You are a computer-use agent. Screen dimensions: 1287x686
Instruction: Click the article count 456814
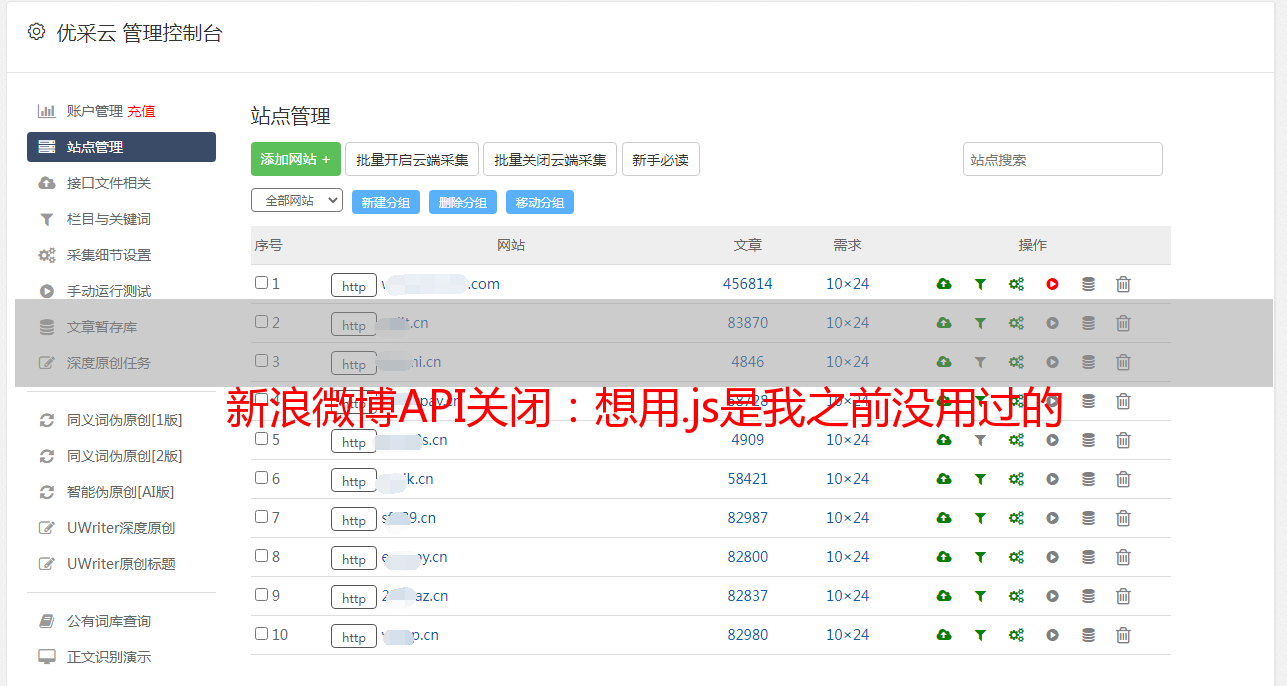pos(748,284)
